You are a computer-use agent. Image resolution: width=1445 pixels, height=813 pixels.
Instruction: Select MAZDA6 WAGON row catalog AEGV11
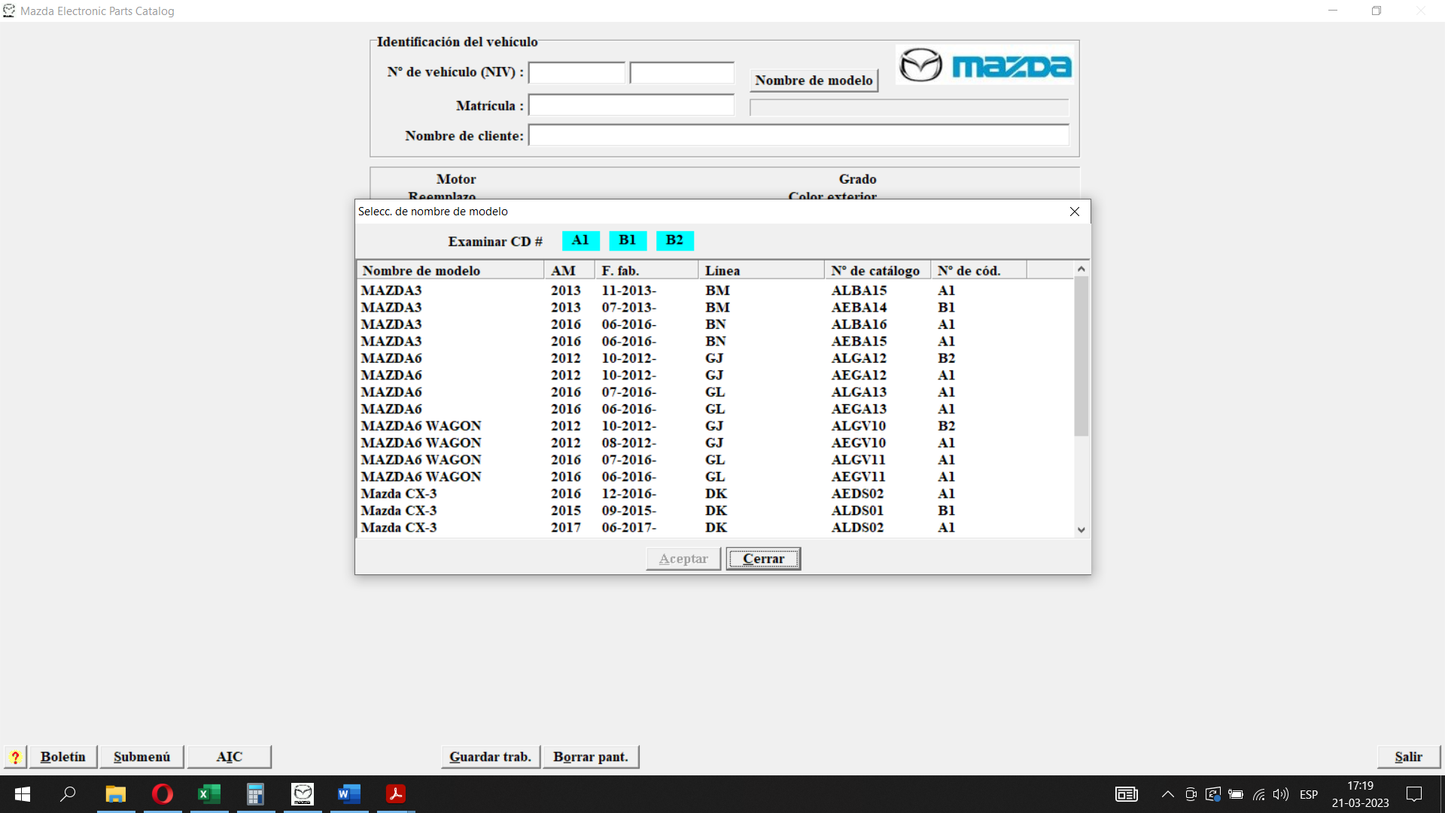(715, 477)
